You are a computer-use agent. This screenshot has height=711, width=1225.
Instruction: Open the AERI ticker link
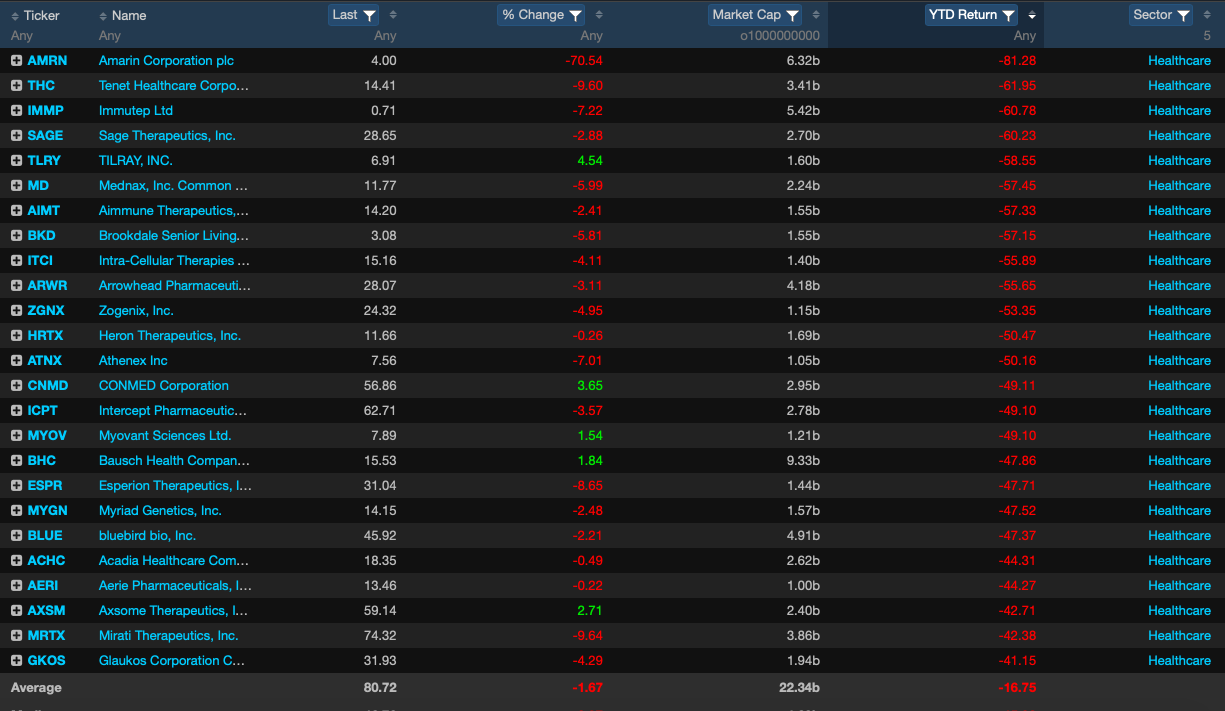[x=42, y=586]
